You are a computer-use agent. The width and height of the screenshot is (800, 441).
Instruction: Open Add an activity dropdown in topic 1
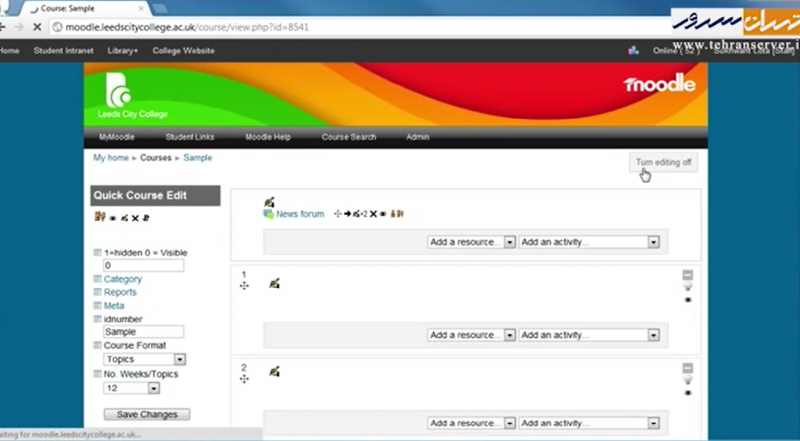click(x=589, y=335)
